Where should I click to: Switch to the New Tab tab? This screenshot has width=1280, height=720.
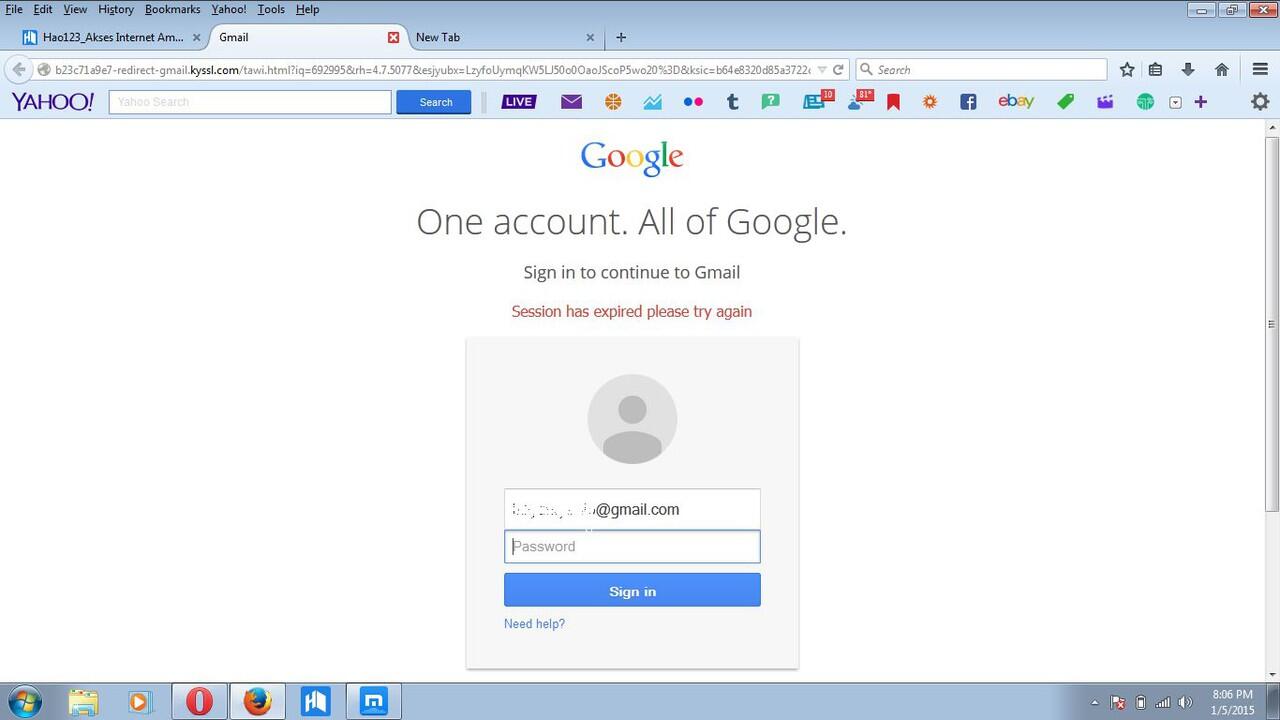(503, 37)
